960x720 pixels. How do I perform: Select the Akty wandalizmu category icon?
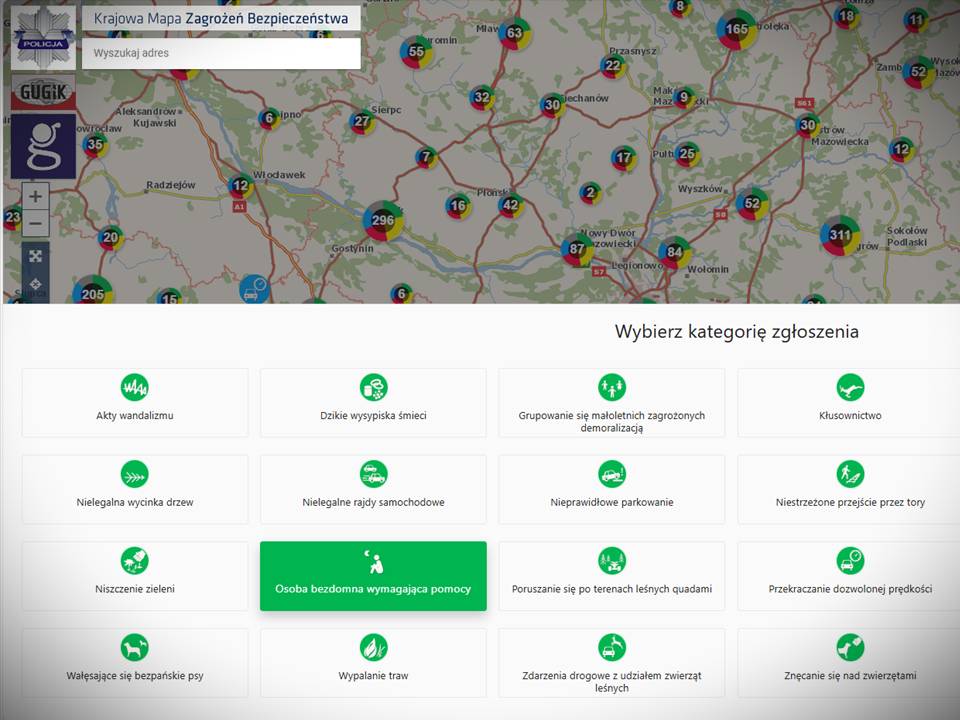click(135, 388)
